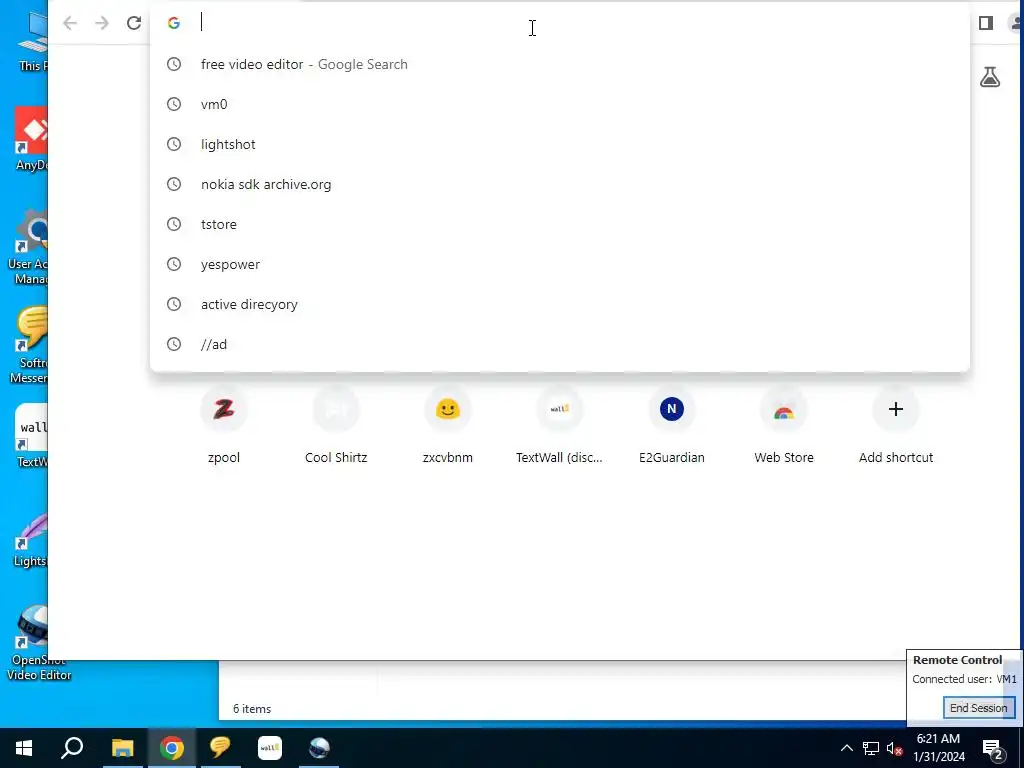
Task: Select the This PC desktop icon
Action: [33, 41]
